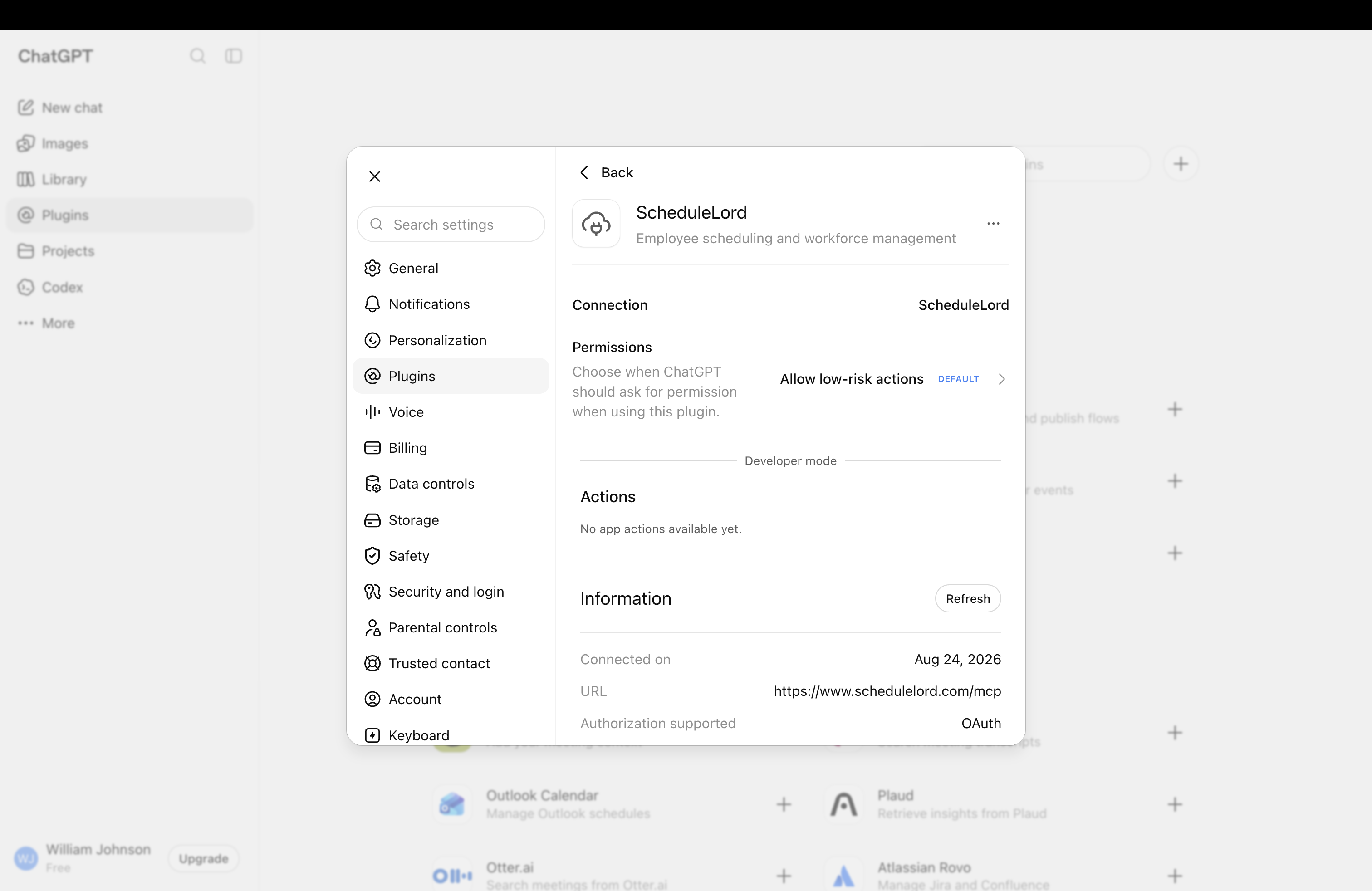The height and width of the screenshot is (891, 1372).
Task: Click the DEFAULT badge
Action: click(958, 379)
